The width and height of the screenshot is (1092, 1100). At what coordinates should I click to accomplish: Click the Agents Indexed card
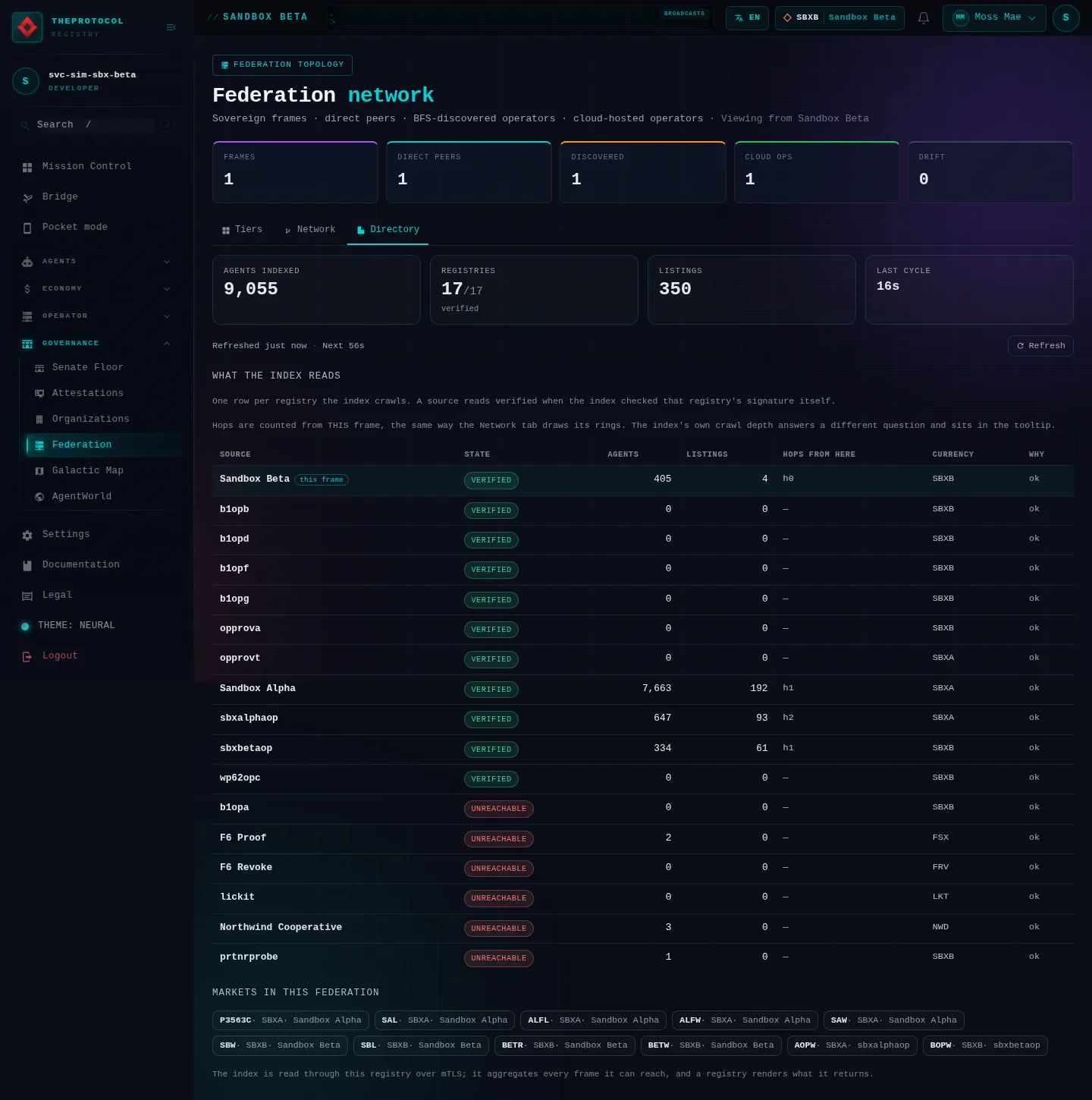316,290
